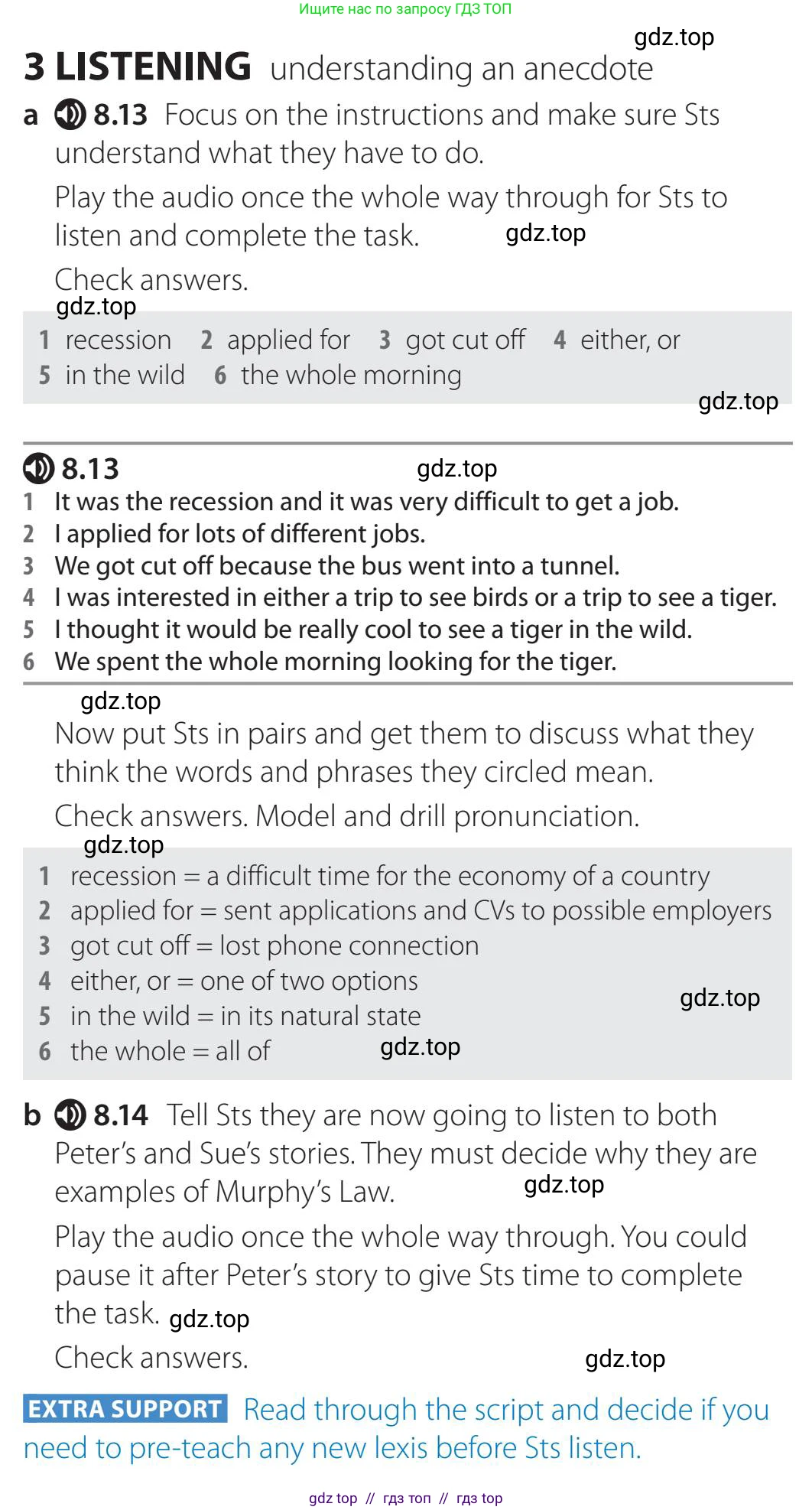812x1510 pixels.
Task: Open the "gdz top" footer link
Action: [333, 1498]
